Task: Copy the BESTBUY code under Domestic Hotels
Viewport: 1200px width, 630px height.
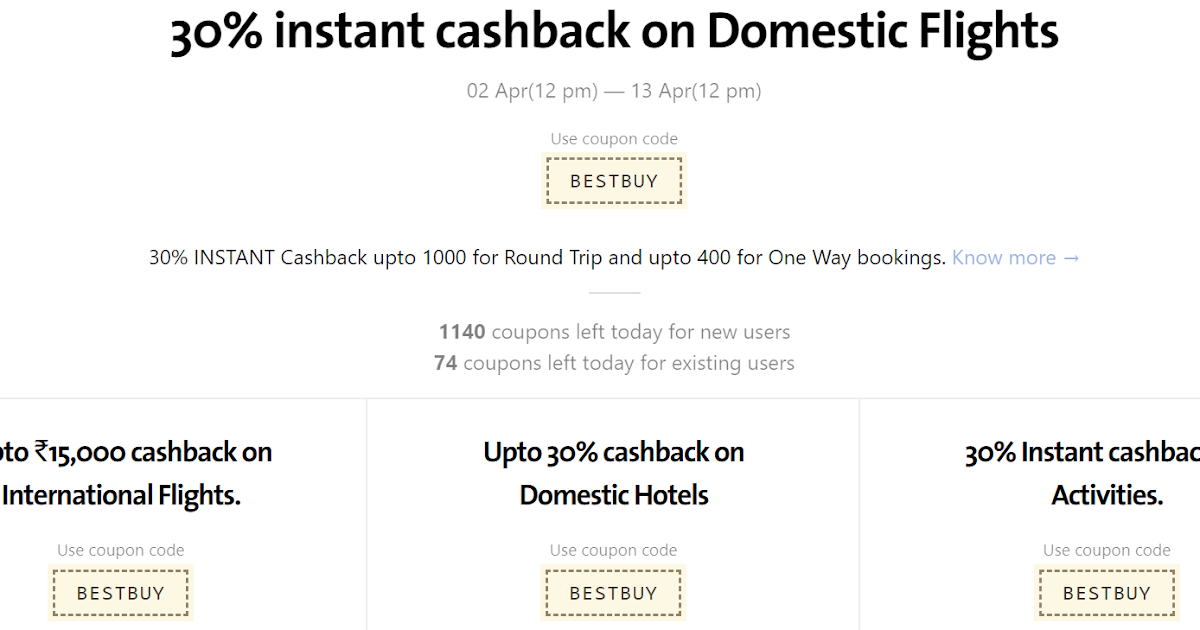Action: click(x=614, y=593)
